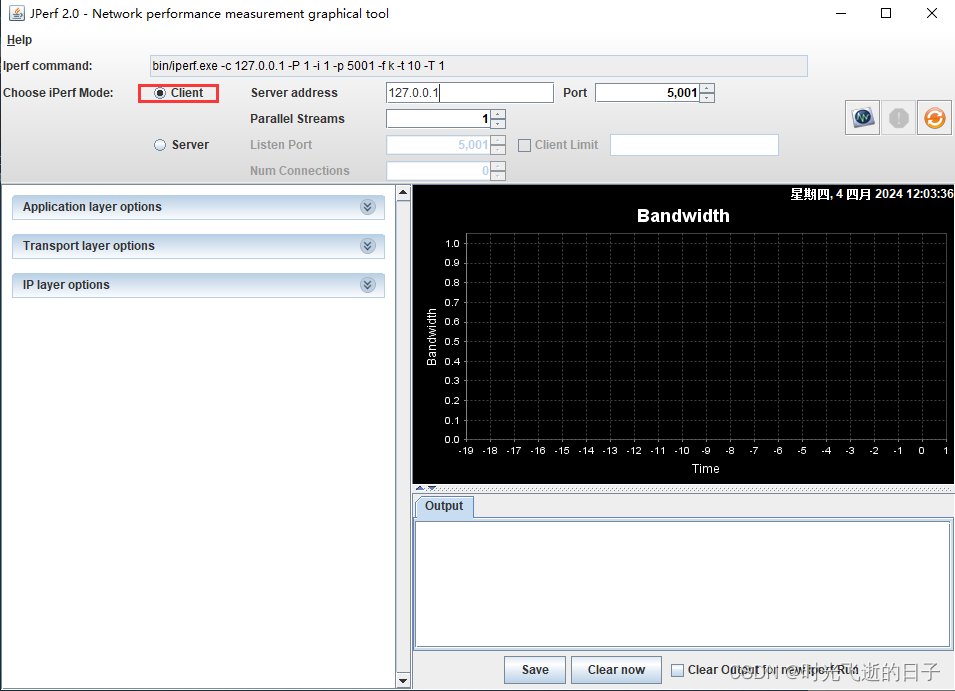This screenshot has width=955, height=691.
Task: Expand IP layer options panel
Action: (198, 285)
